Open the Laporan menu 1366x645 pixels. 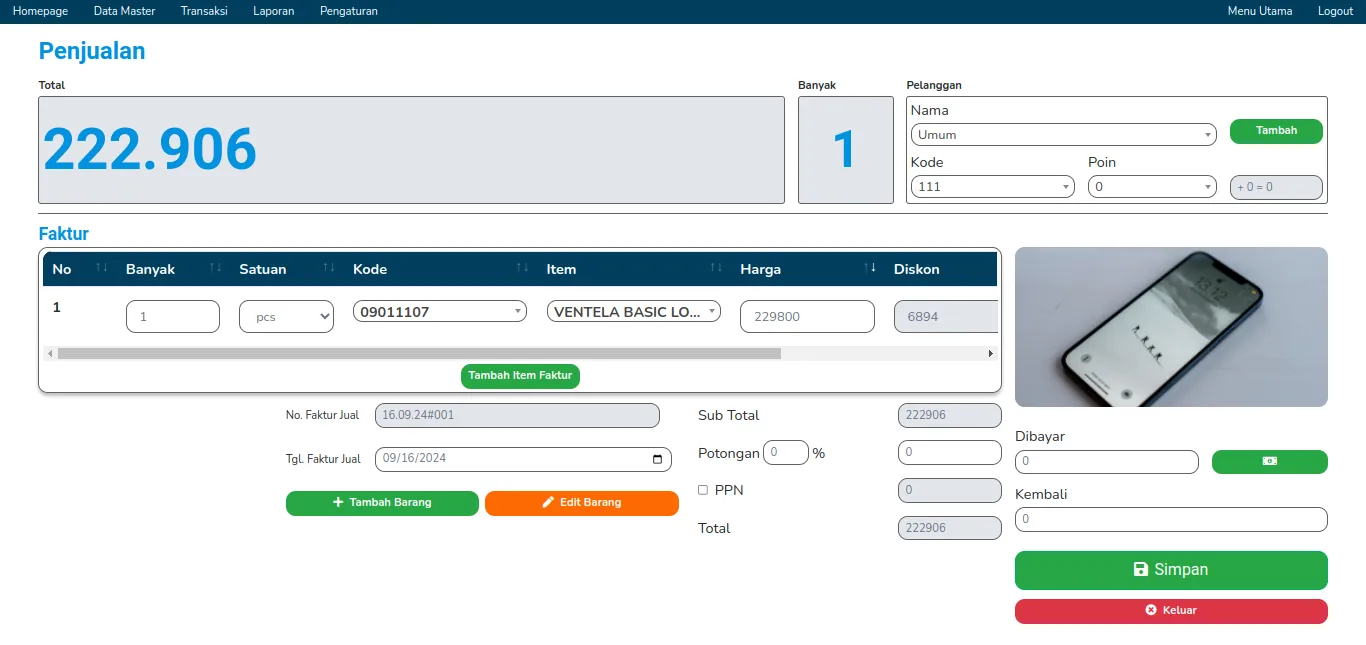273,11
